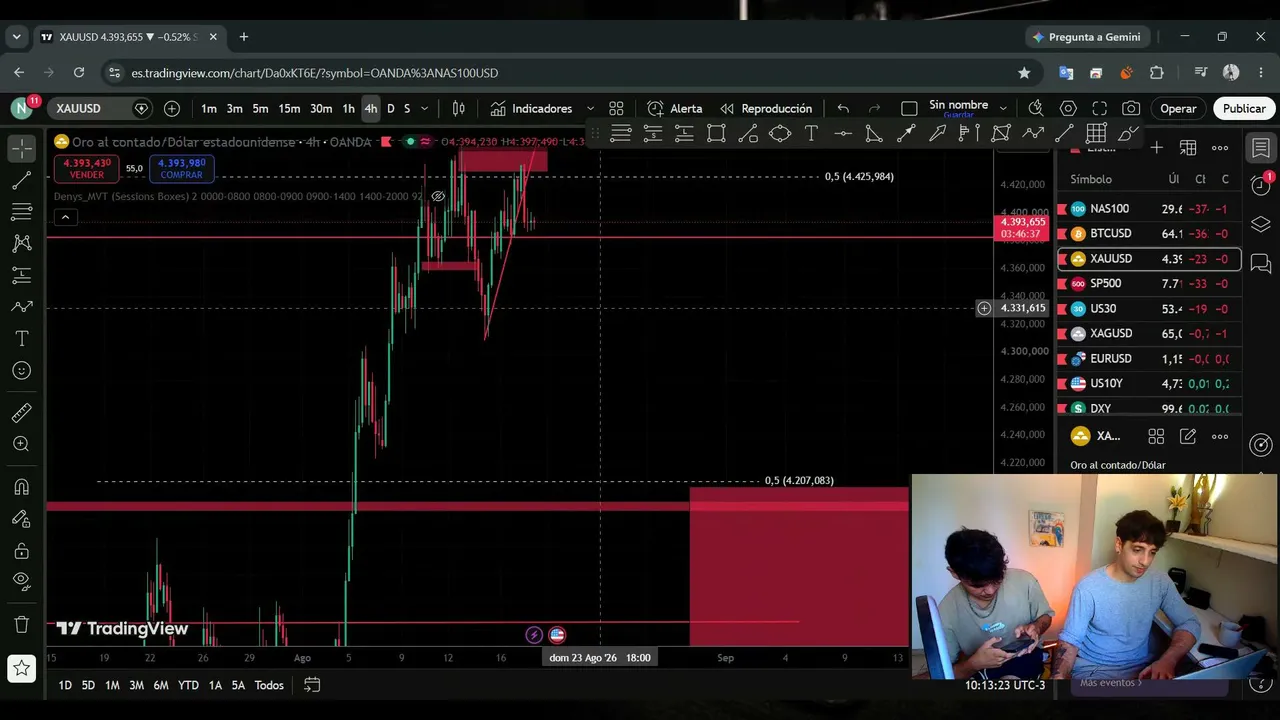Show the hidden Denys_MVT indicator

pyautogui.click(x=438, y=196)
